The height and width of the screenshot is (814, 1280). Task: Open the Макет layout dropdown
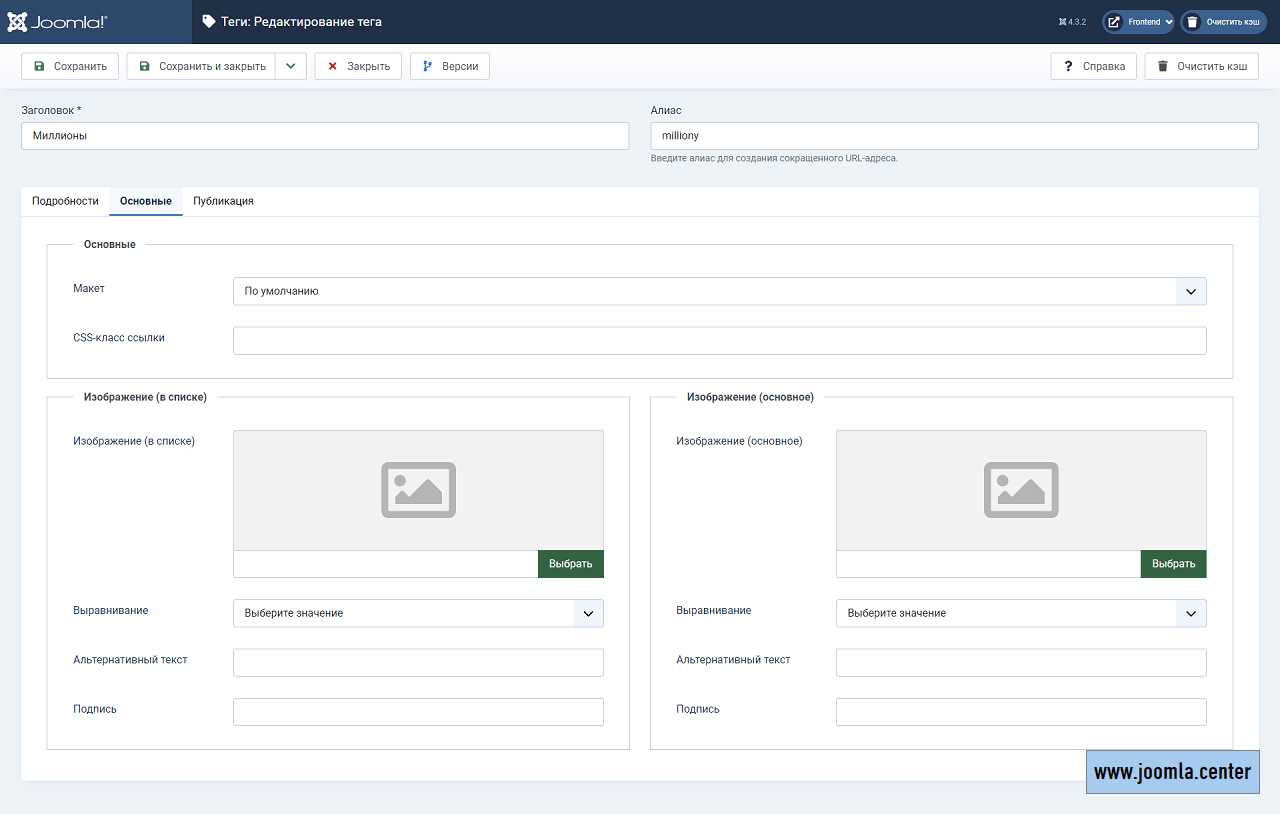(719, 291)
